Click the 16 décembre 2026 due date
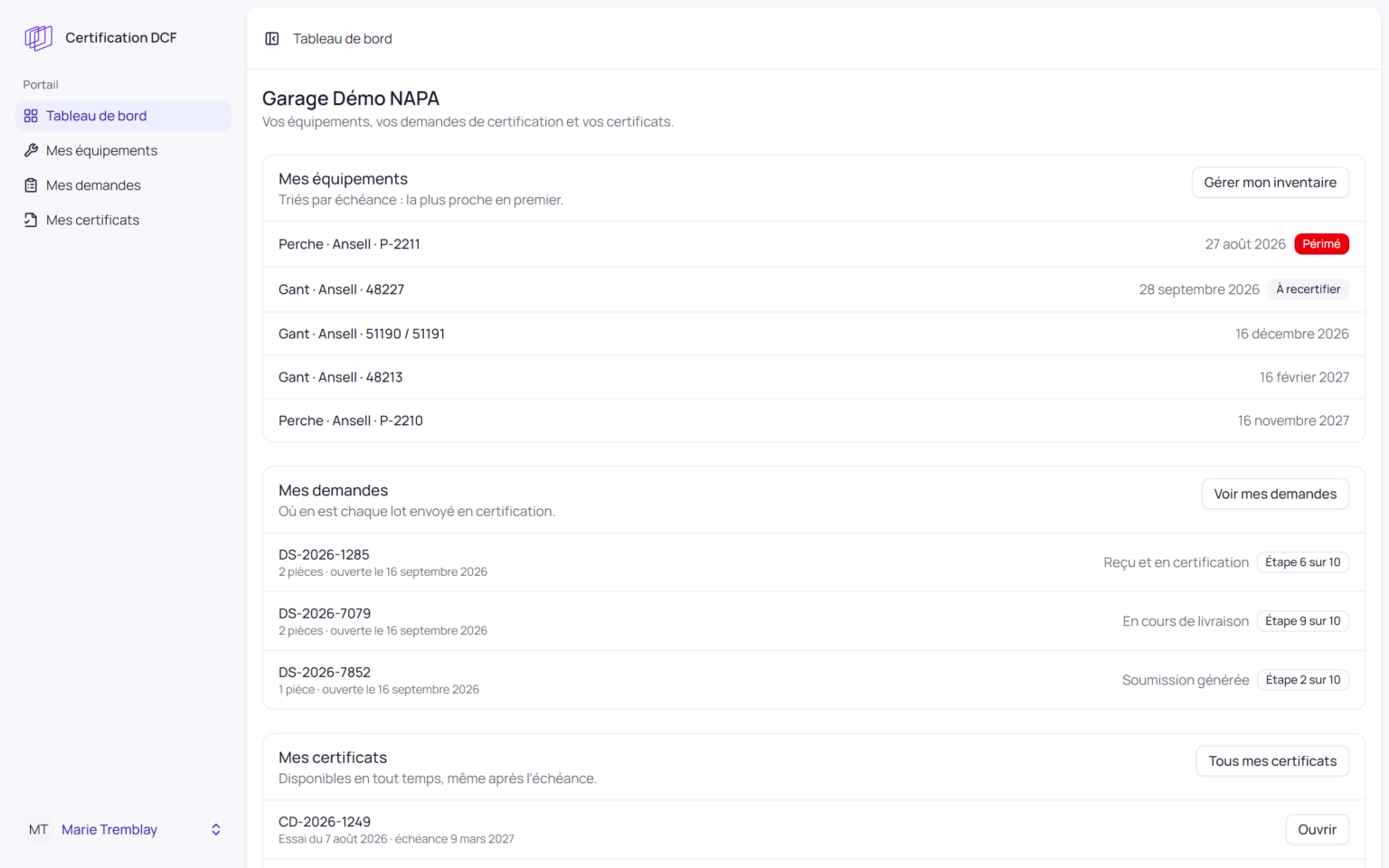Viewport: 1389px width, 868px height. click(1292, 334)
